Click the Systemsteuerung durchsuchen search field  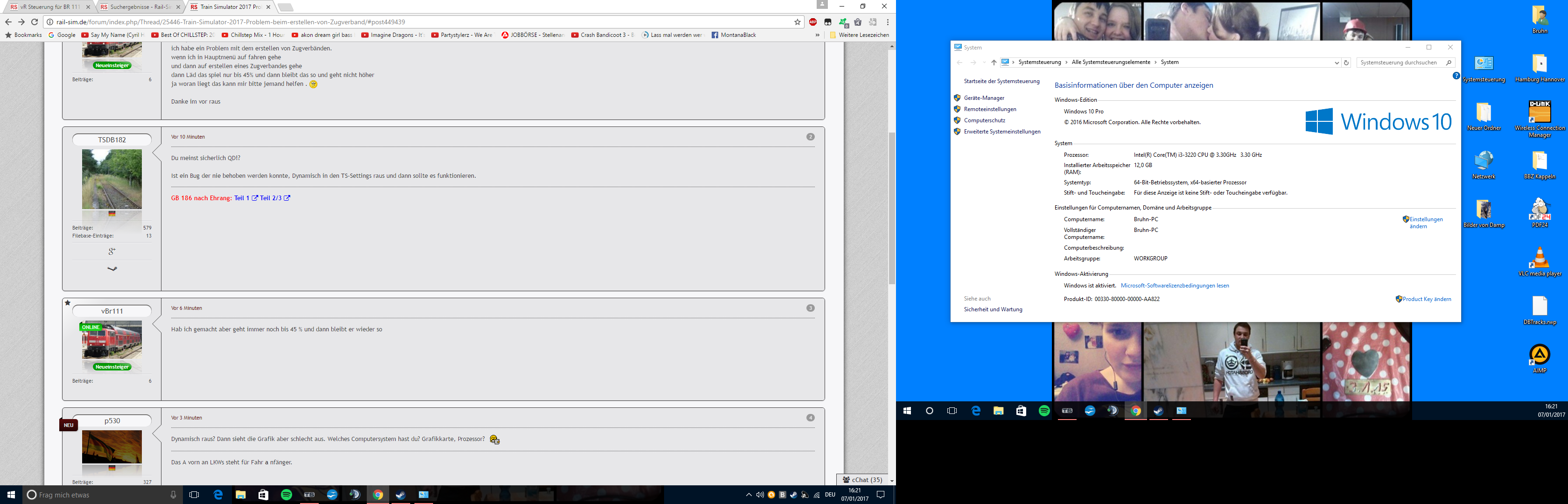pos(1400,63)
